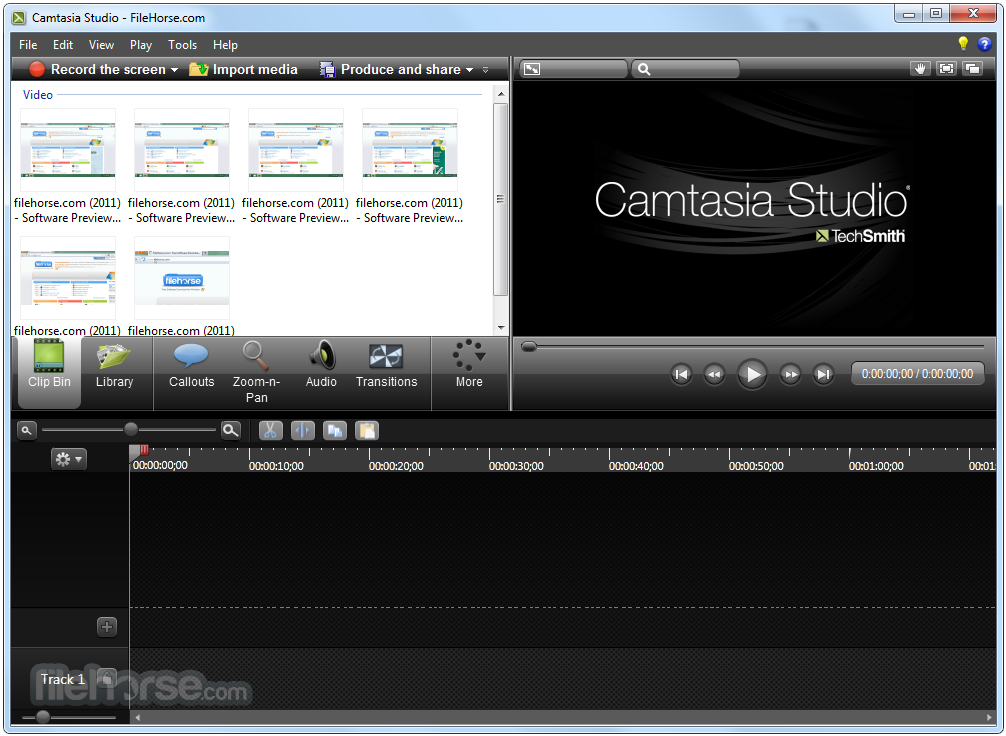Screen dimensions: 1006x736
Task: Click the add track plus button
Action: 107,627
